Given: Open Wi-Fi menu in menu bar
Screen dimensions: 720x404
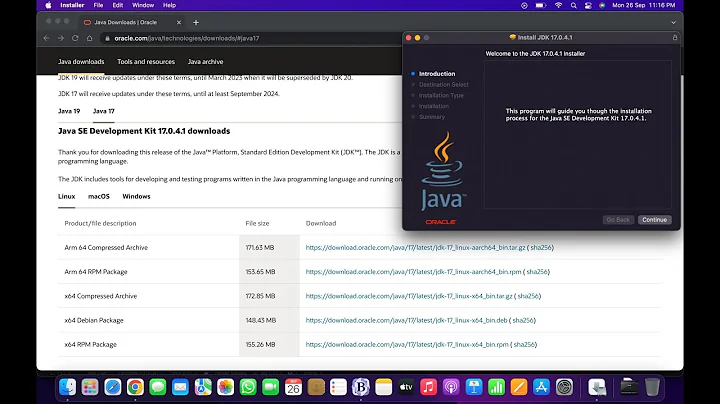Looking at the screenshot, I should tap(558, 6).
